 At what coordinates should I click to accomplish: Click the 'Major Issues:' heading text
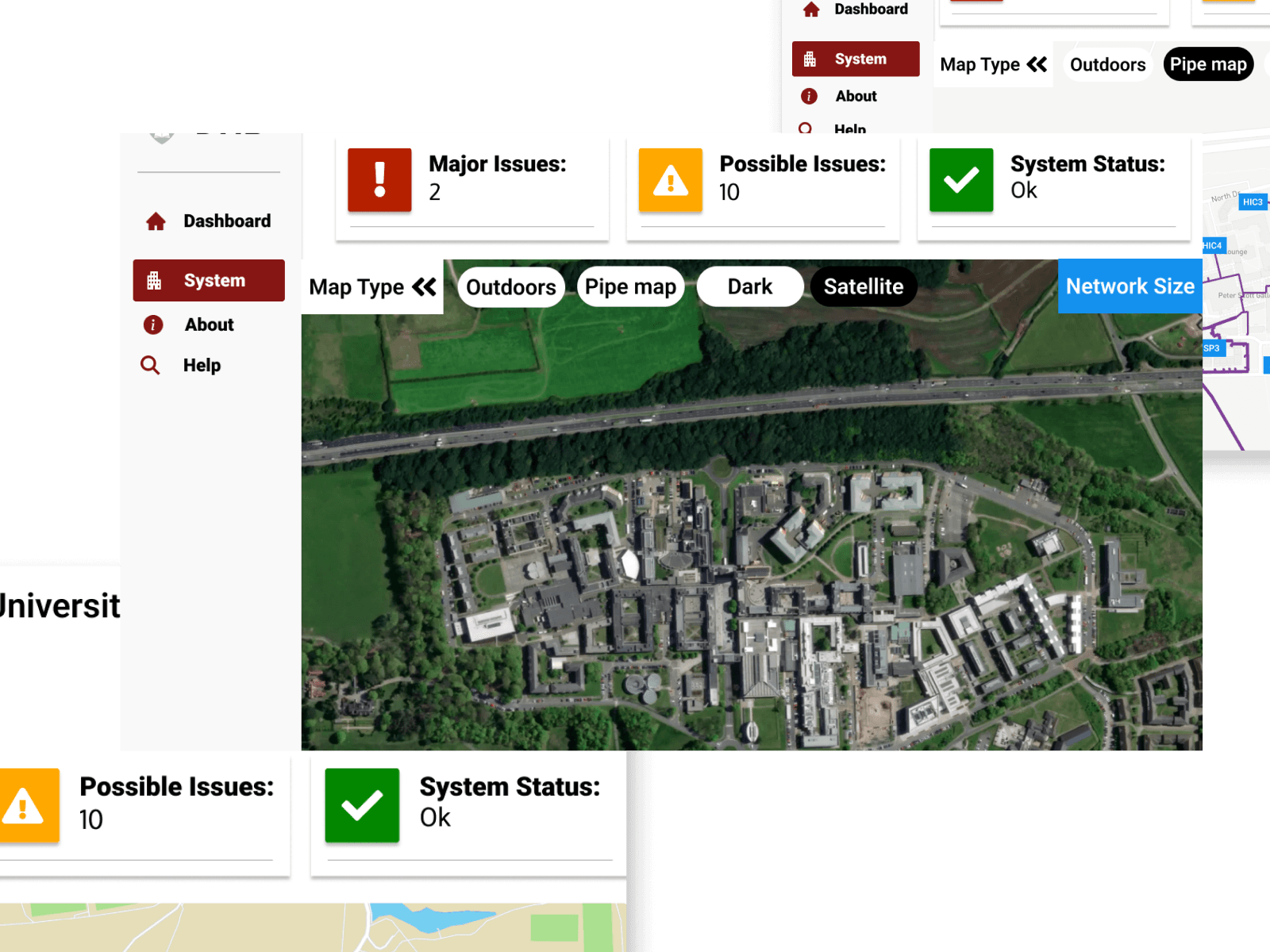[498, 164]
